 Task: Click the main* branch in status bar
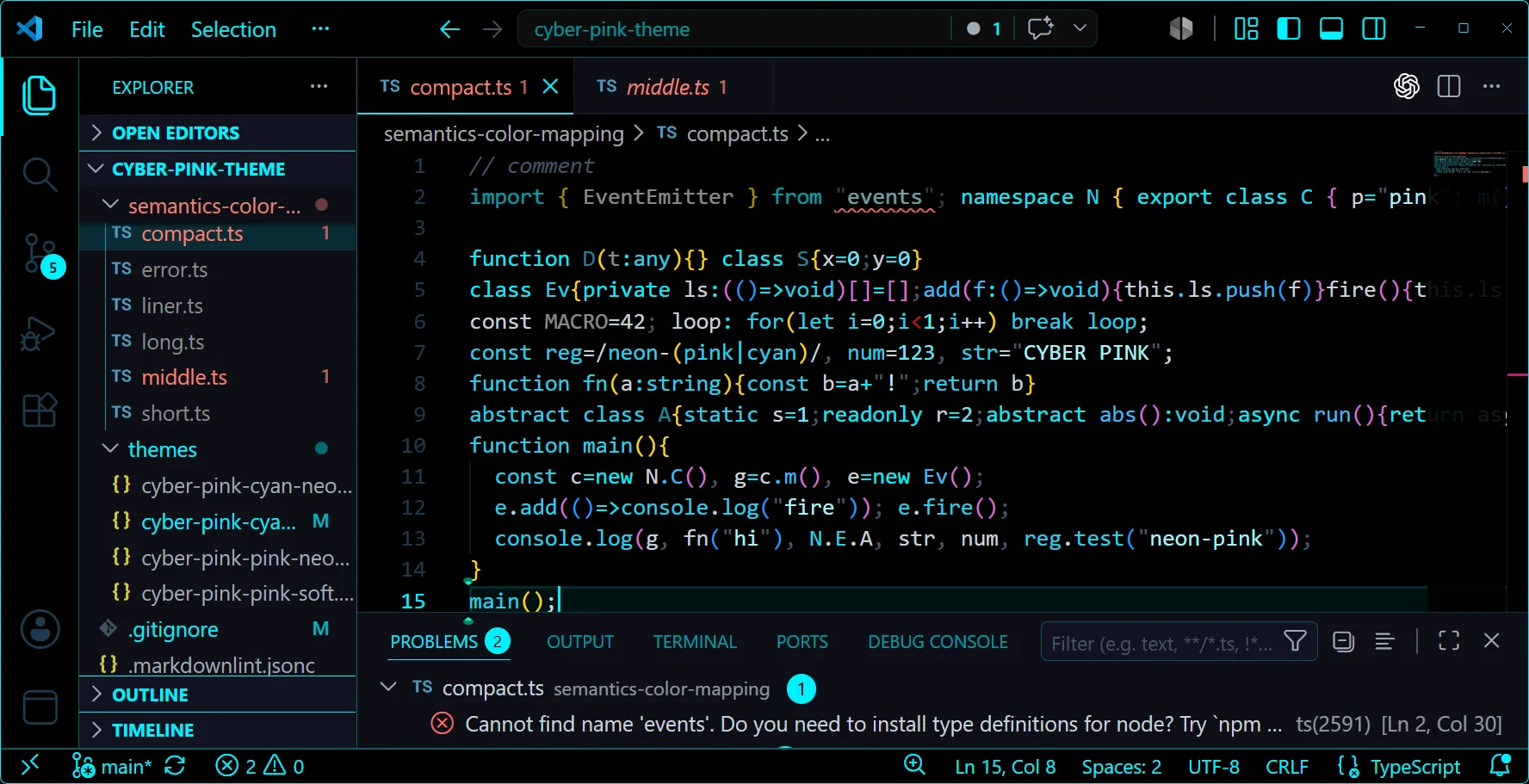112,766
